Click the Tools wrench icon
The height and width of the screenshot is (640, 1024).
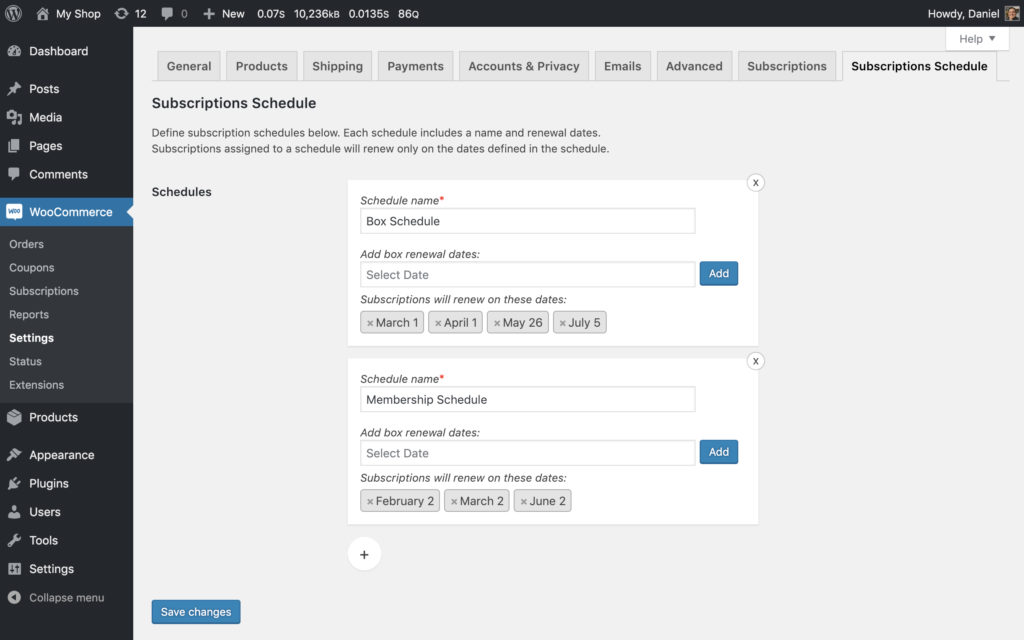point(14,540)
